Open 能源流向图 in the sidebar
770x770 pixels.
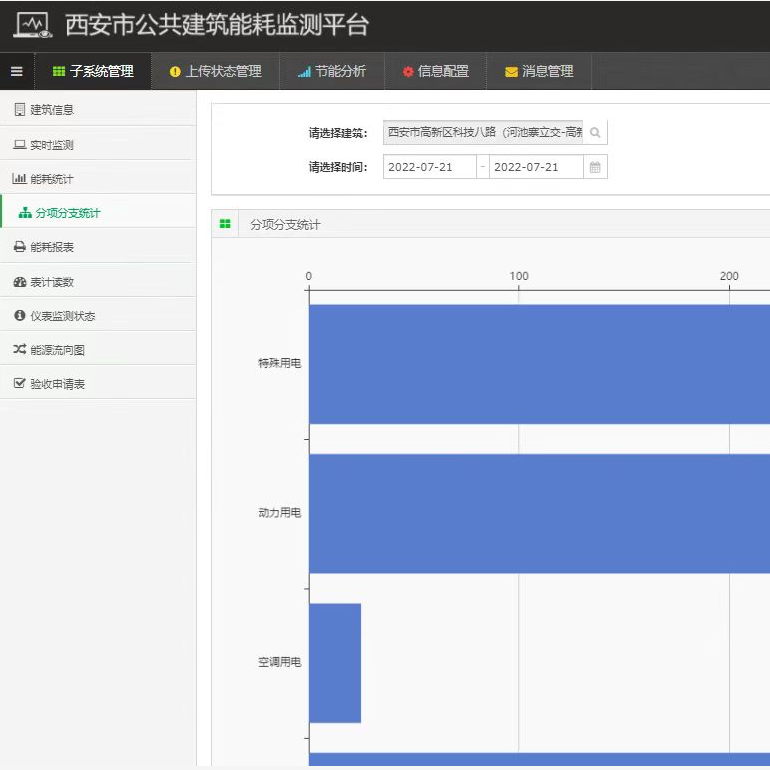(57, 350)
